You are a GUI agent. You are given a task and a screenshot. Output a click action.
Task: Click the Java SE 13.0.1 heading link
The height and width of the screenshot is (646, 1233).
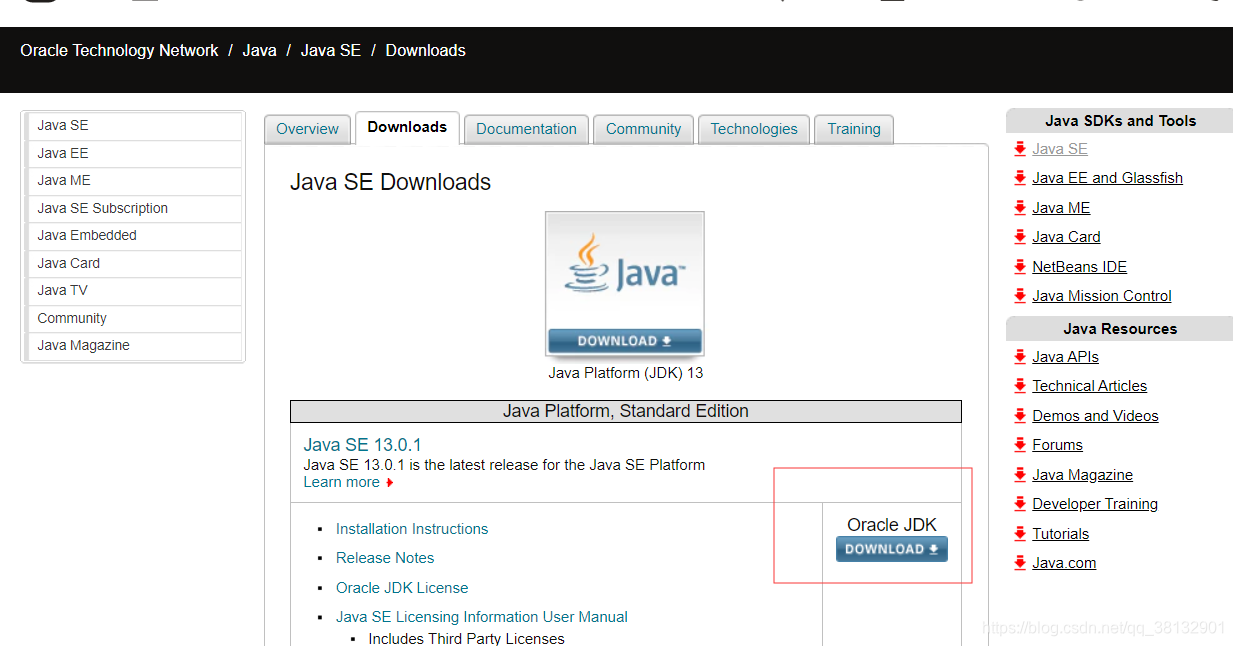click(362, 445)
